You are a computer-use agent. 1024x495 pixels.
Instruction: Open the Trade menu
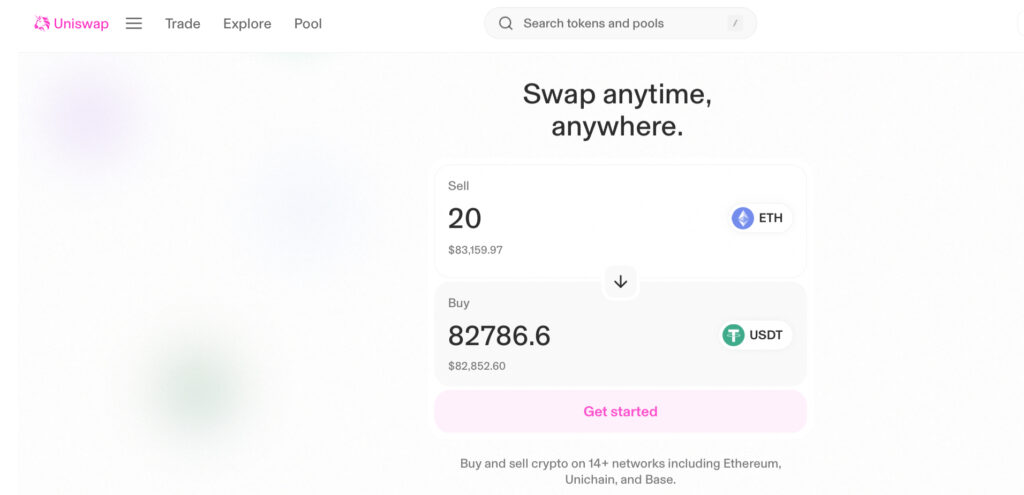click(183, 24)
